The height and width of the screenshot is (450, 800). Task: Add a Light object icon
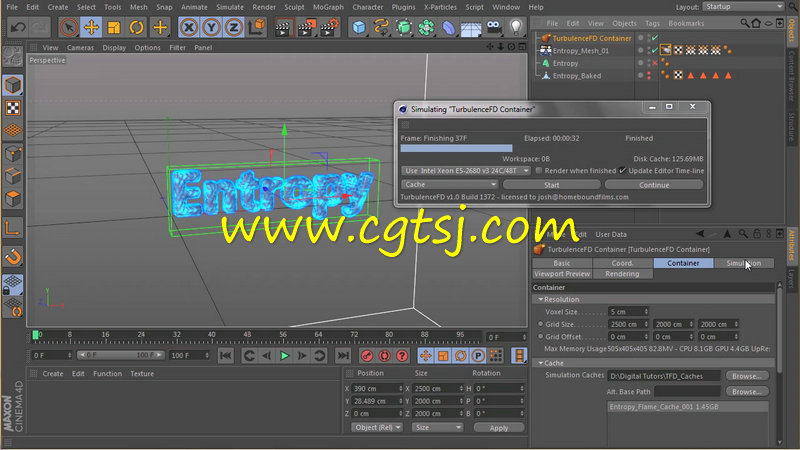pyautogui.click(x=516, y=27)
